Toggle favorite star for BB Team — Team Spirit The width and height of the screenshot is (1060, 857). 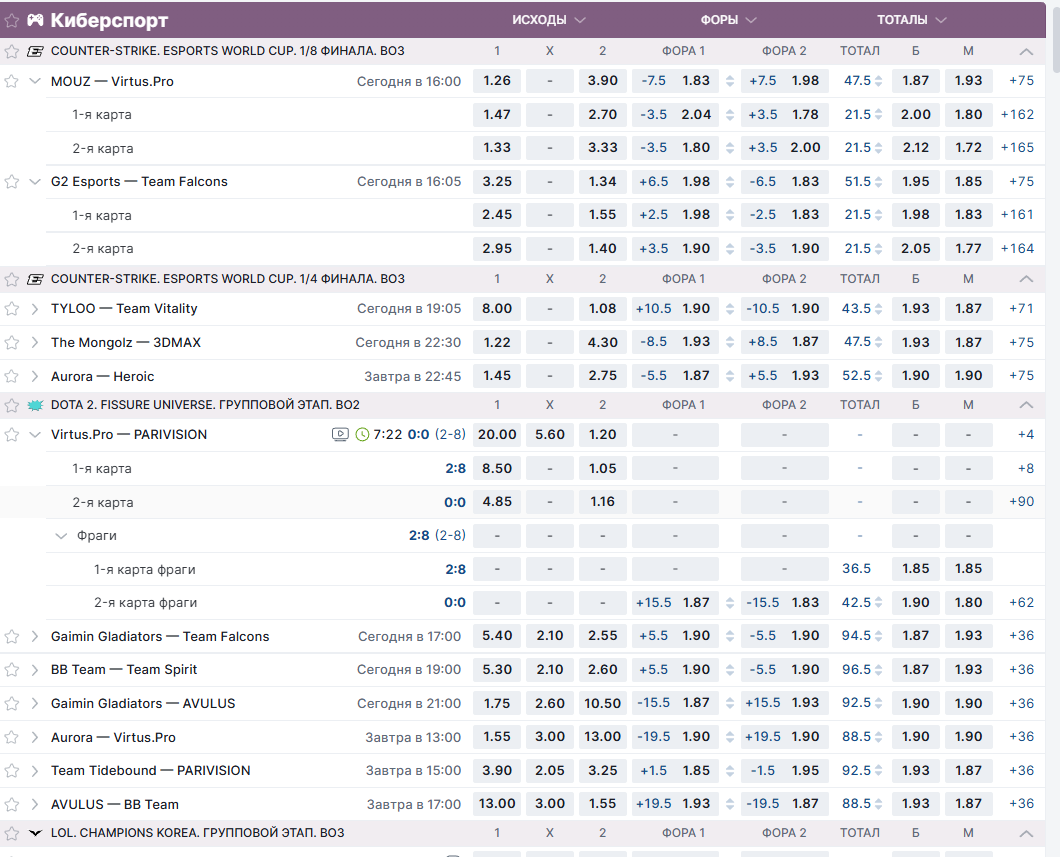tap(12, 670)
